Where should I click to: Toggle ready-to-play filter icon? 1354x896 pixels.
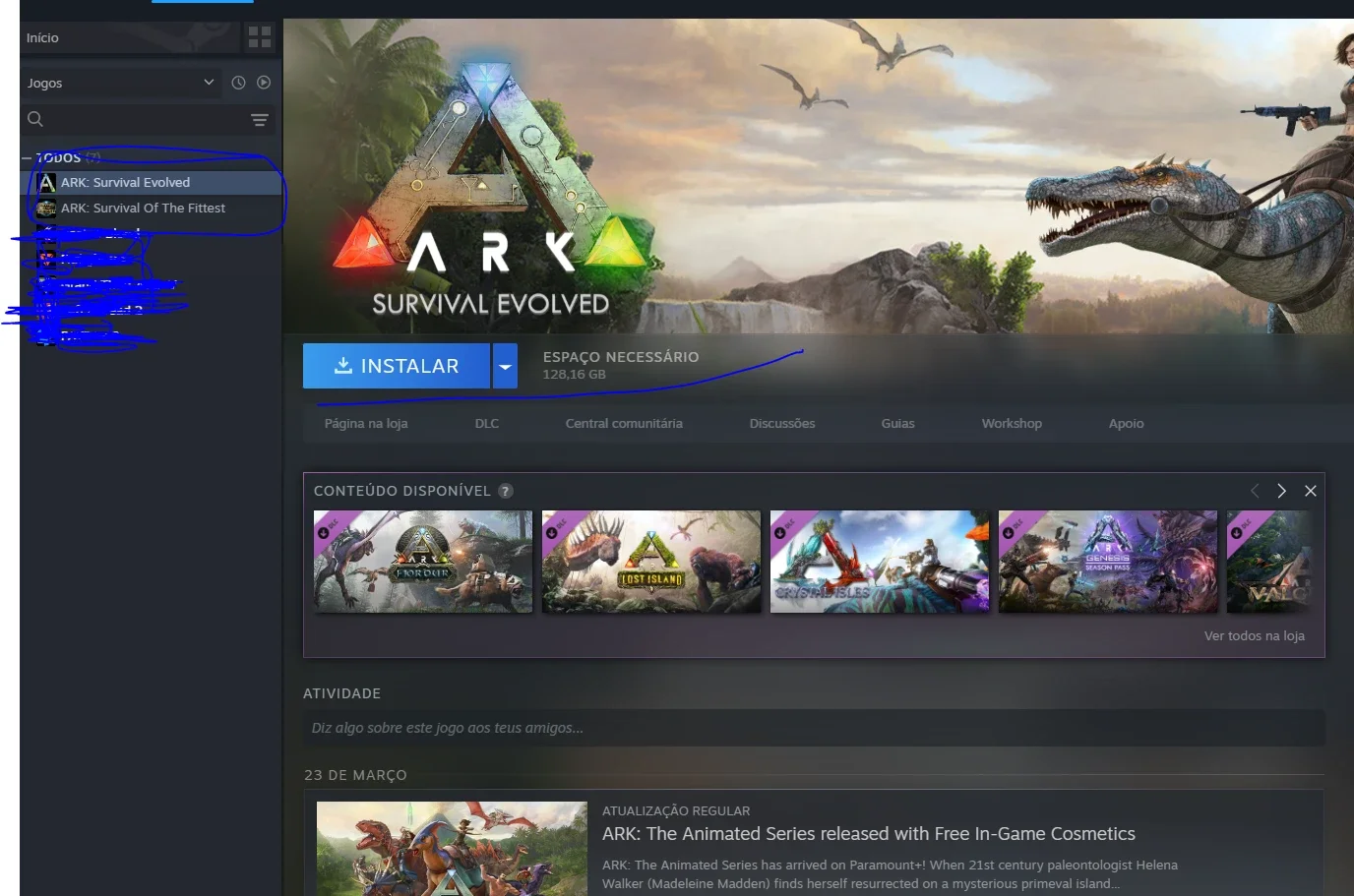pos(264,83)
